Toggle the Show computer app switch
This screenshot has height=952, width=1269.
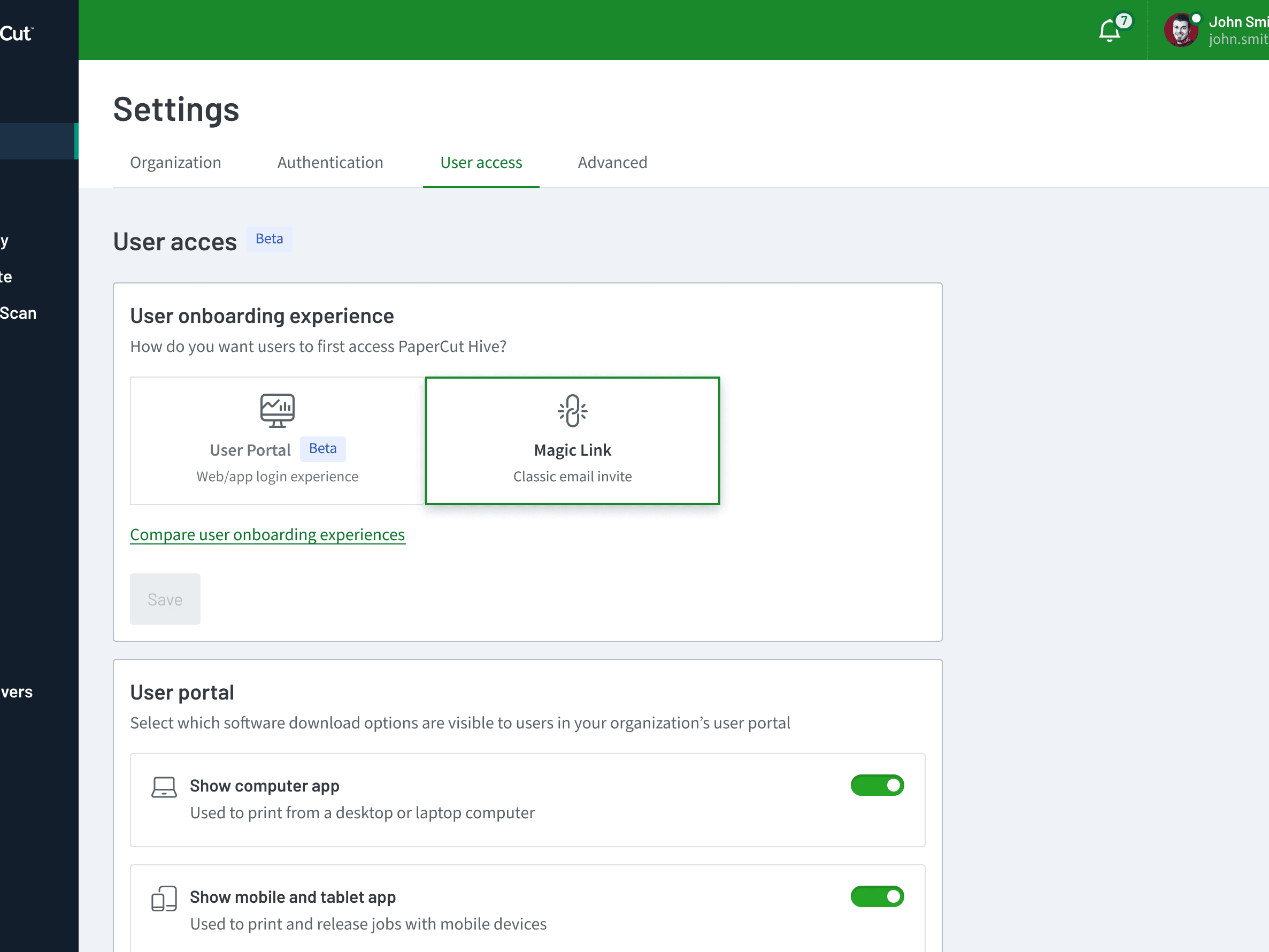click(877, 785)
